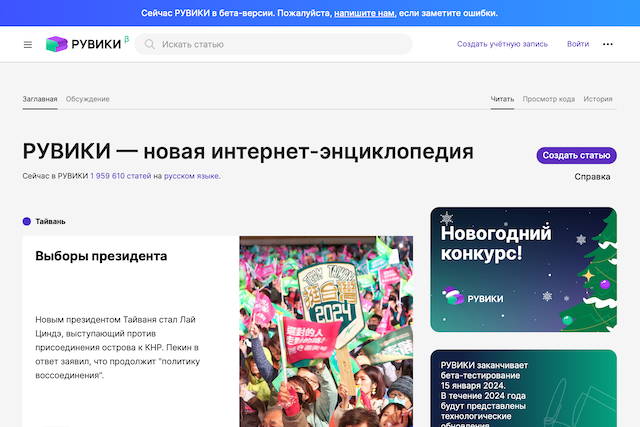This screenshot has width=640, height=427.
Task: Follow the напишите нам link in the banner
Action: (x=364, y=13)
